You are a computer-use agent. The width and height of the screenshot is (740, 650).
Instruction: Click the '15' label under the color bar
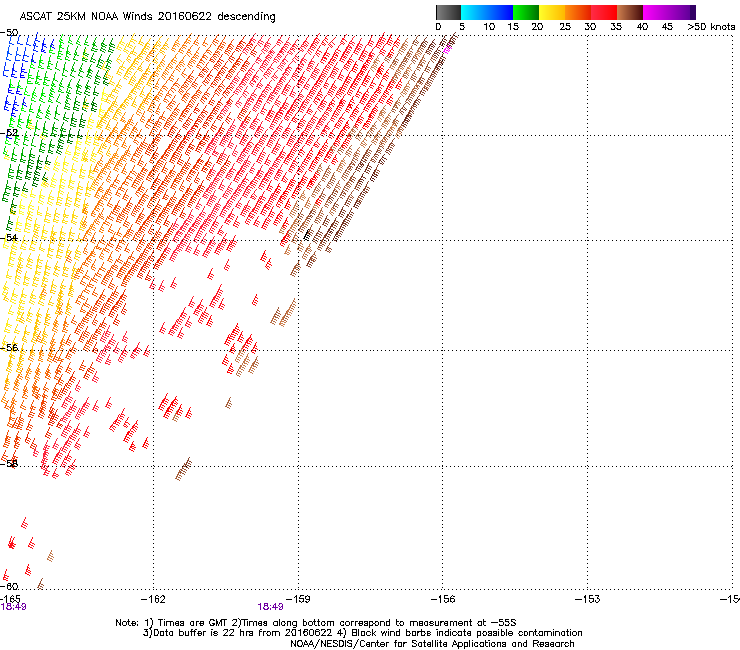click(513, 27)
